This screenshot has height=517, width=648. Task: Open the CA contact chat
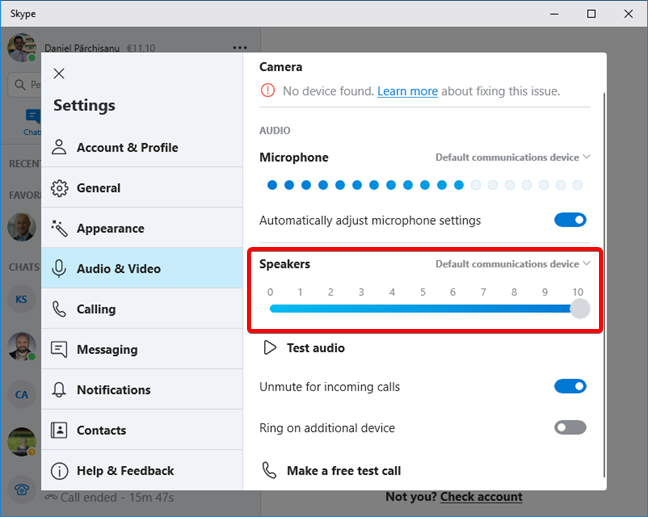point(21,395)
